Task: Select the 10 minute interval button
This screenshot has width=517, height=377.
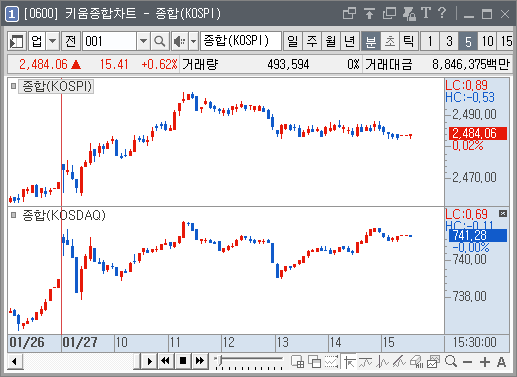Action: pyautogui.click(x=487, y=42)
